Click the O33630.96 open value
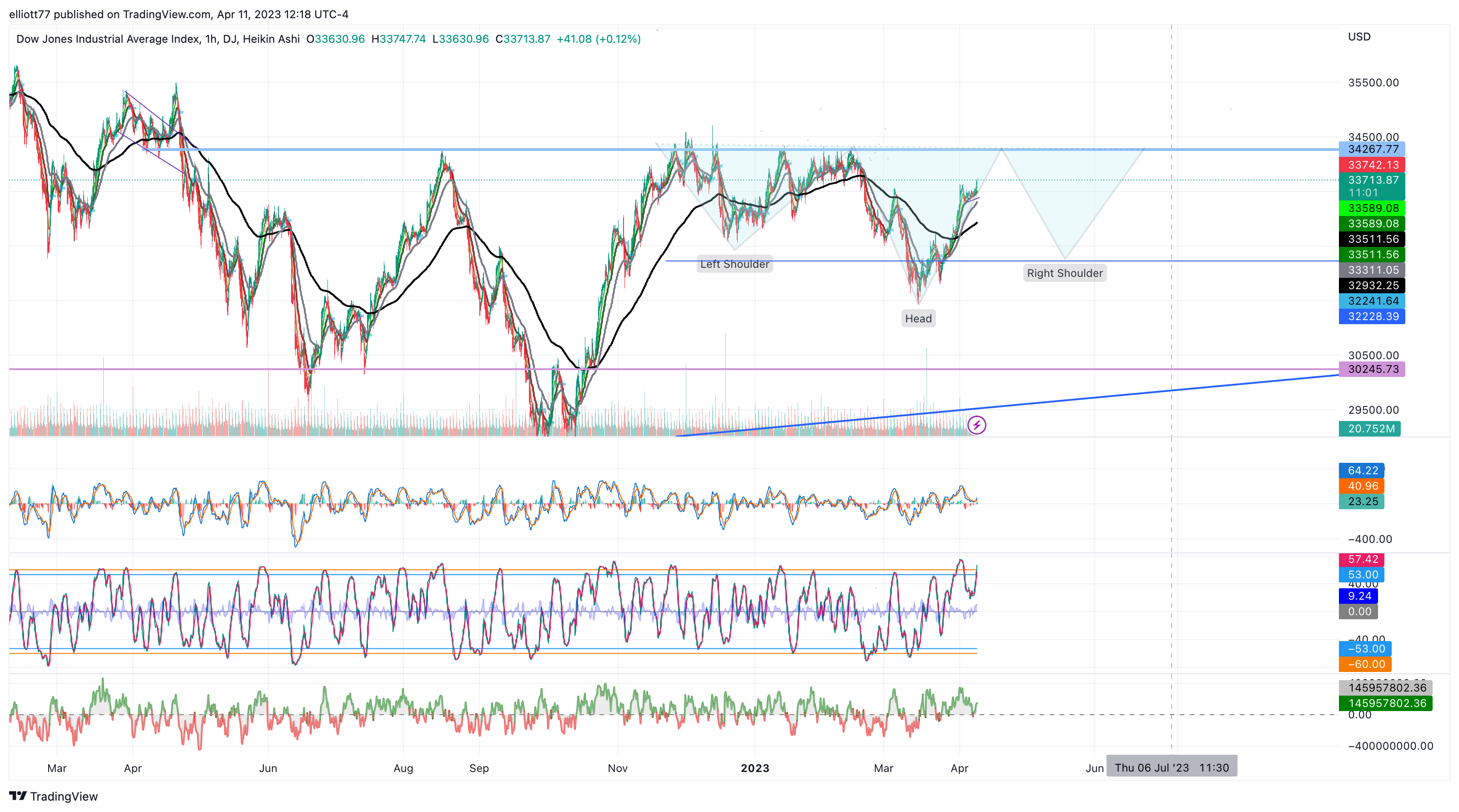 click(335, 39)
